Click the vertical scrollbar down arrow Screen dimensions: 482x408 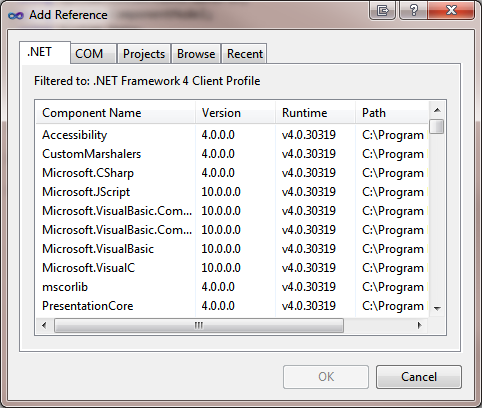click(x=437, y=309)
